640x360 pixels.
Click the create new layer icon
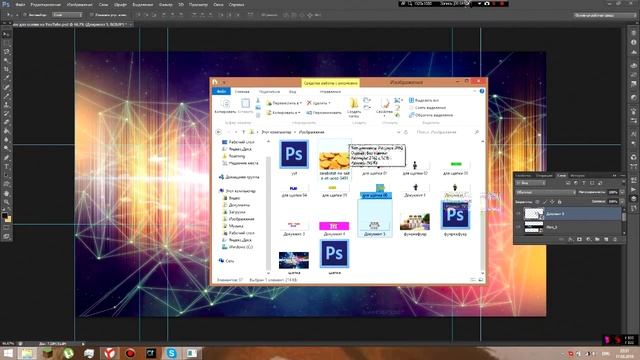[x=606, y=239]
